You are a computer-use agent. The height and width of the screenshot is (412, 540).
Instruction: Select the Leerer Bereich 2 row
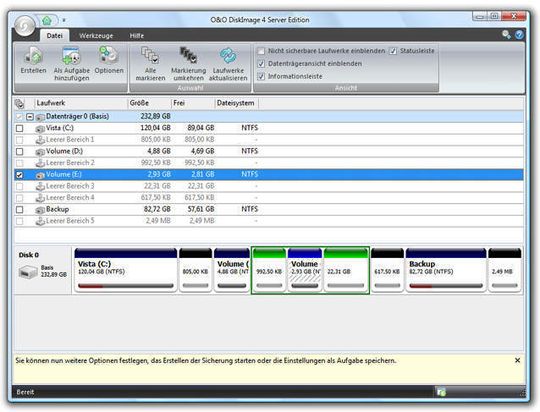coord(269,163)
